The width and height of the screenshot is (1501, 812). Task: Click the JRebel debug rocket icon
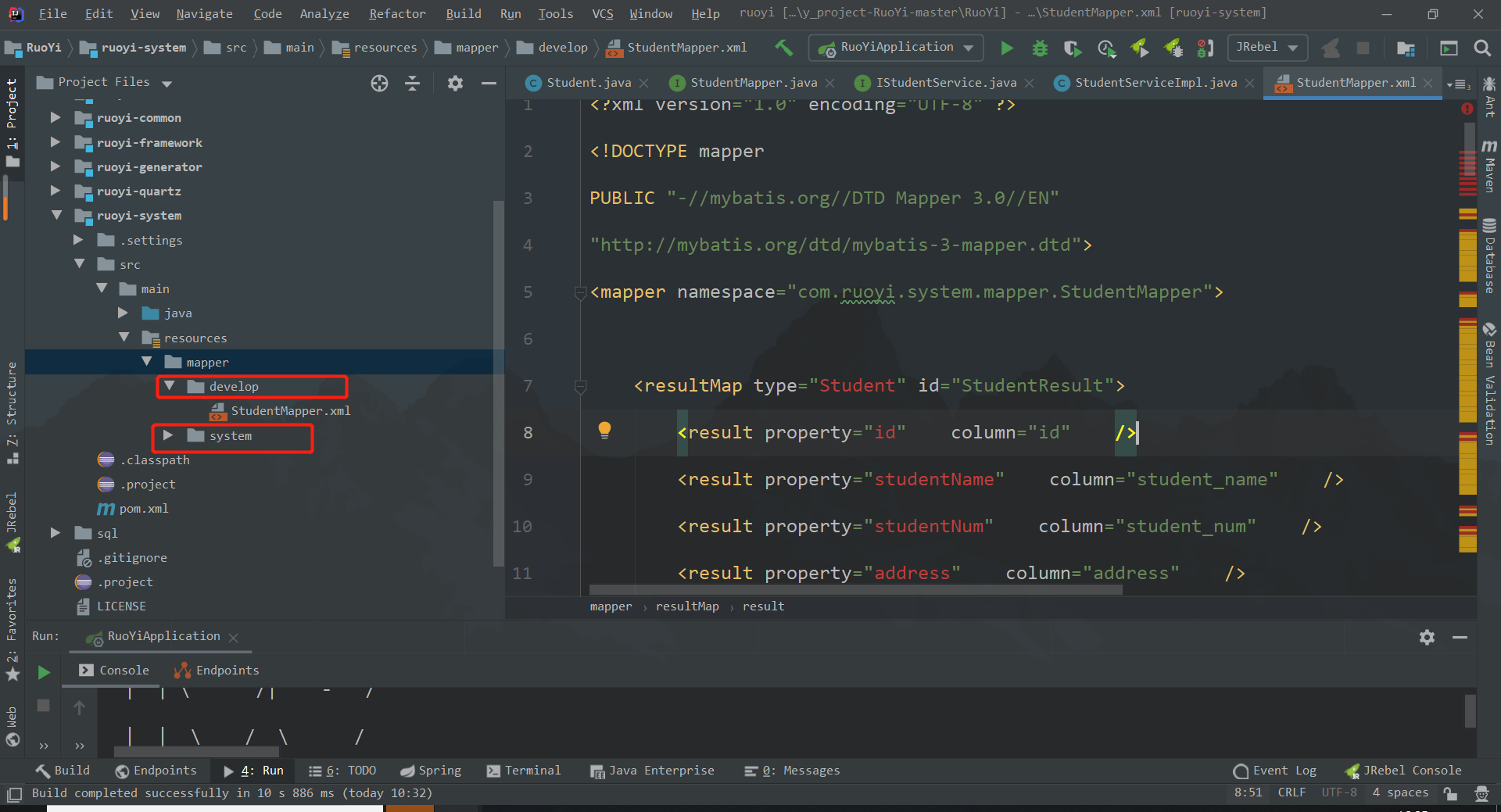[x=1173, y=48]
